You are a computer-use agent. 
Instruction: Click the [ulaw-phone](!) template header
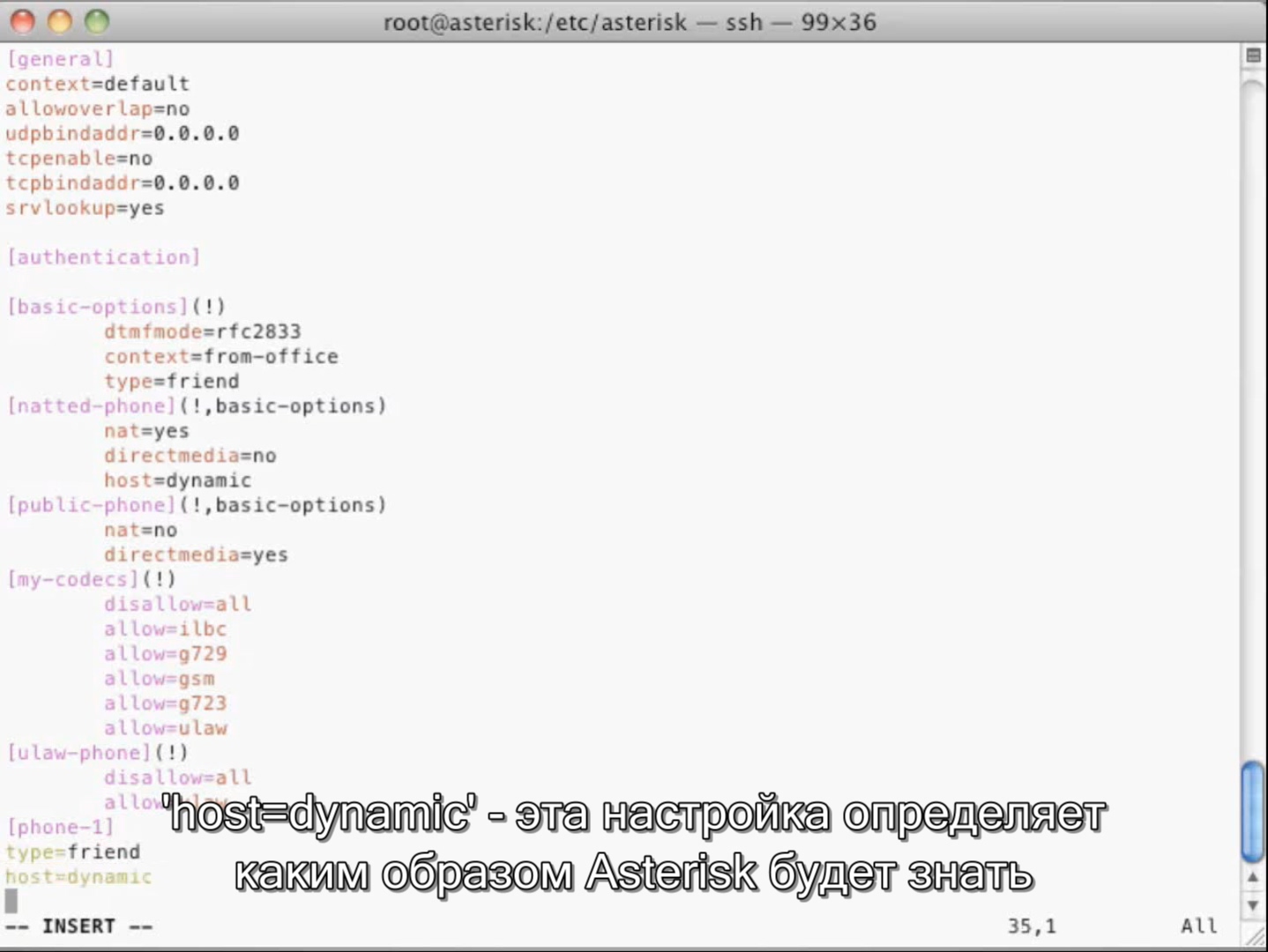tap(97, 753)
